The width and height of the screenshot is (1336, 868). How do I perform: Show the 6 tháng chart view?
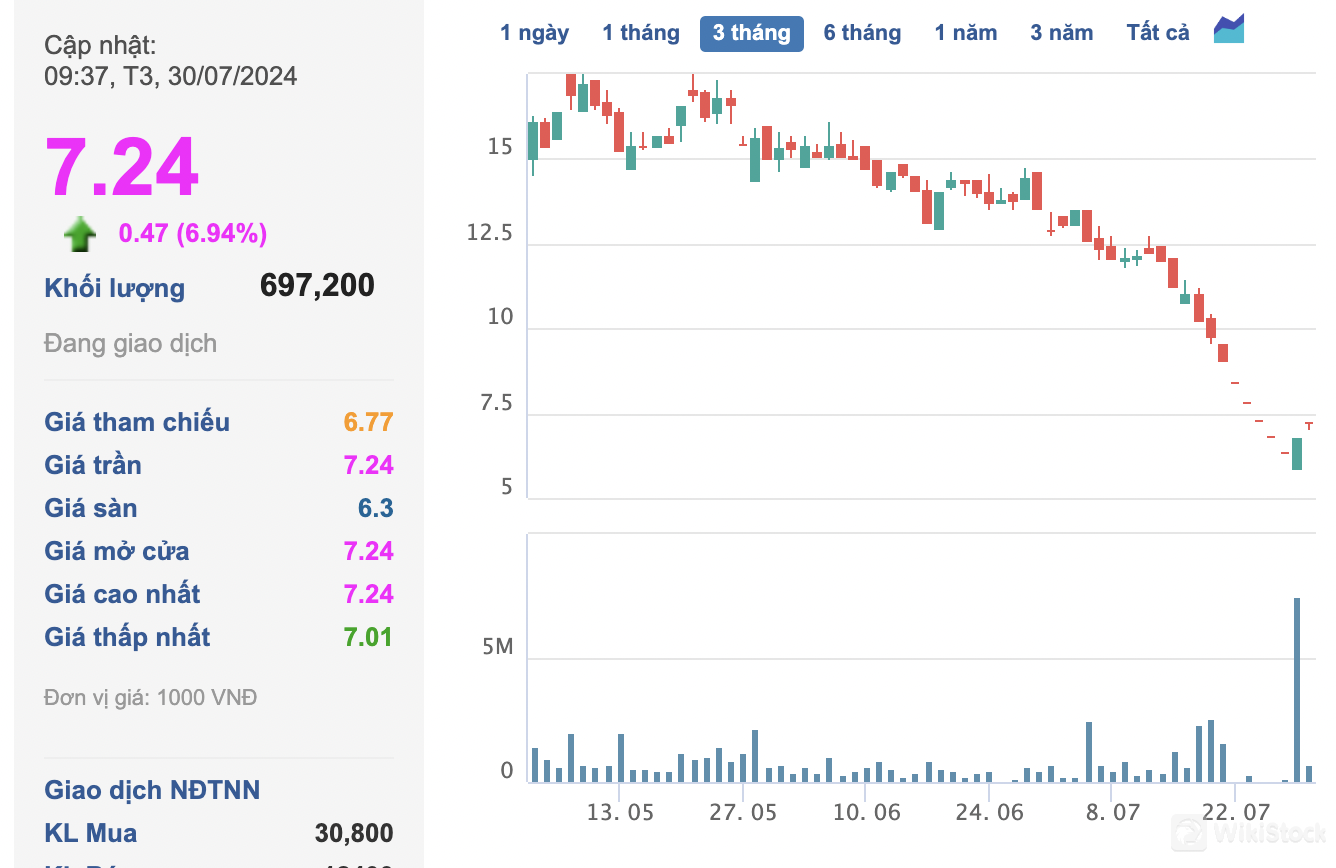862,33
